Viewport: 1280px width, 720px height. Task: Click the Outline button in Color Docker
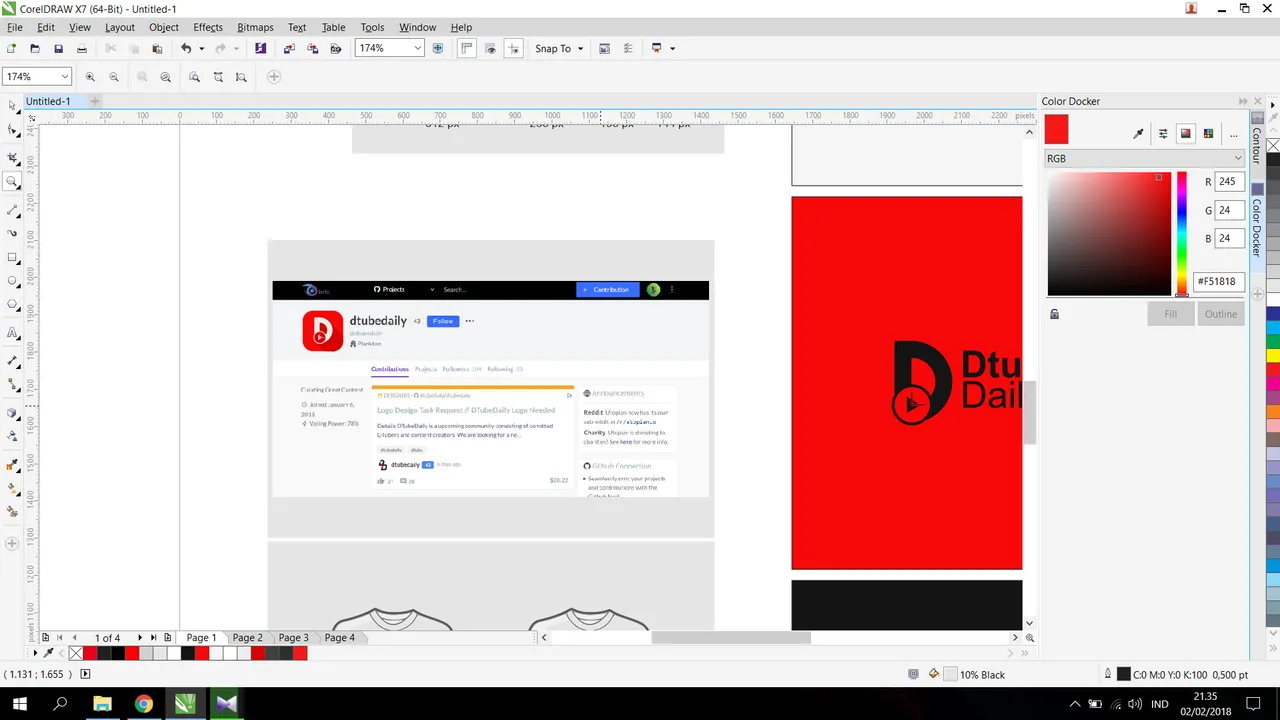tap(1221, 314)
